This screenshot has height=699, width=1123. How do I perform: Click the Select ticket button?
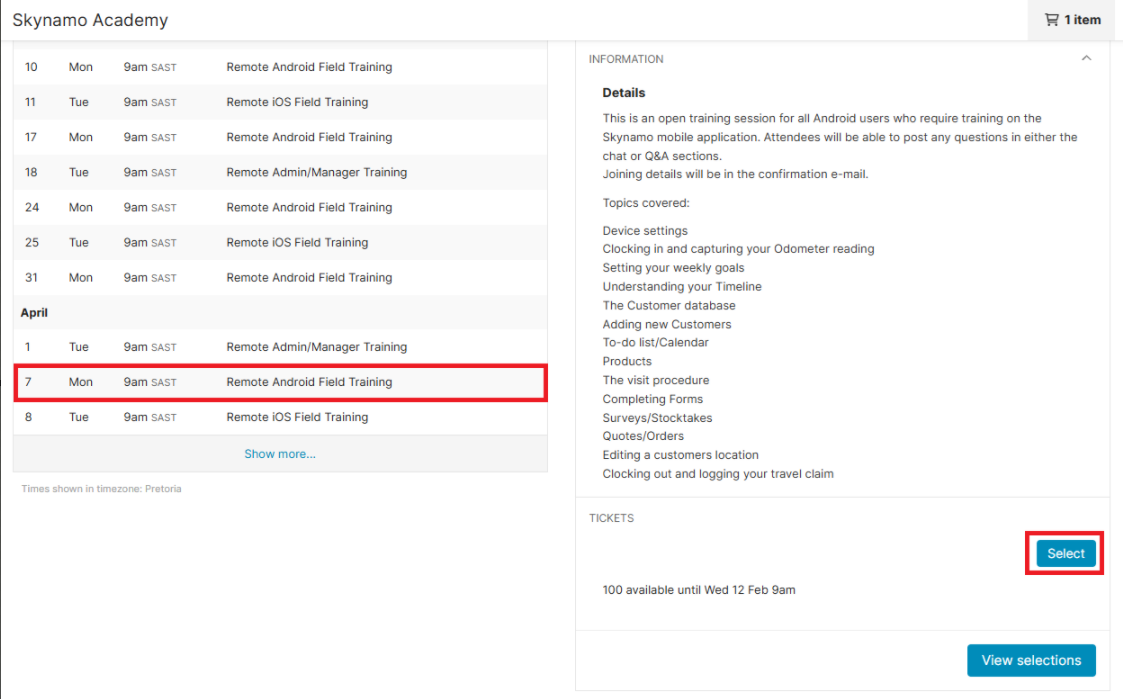click(1065, 554)
